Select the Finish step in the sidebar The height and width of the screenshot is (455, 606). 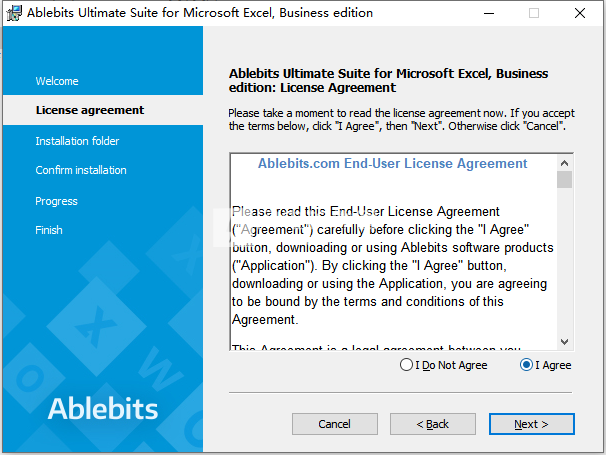49,230
